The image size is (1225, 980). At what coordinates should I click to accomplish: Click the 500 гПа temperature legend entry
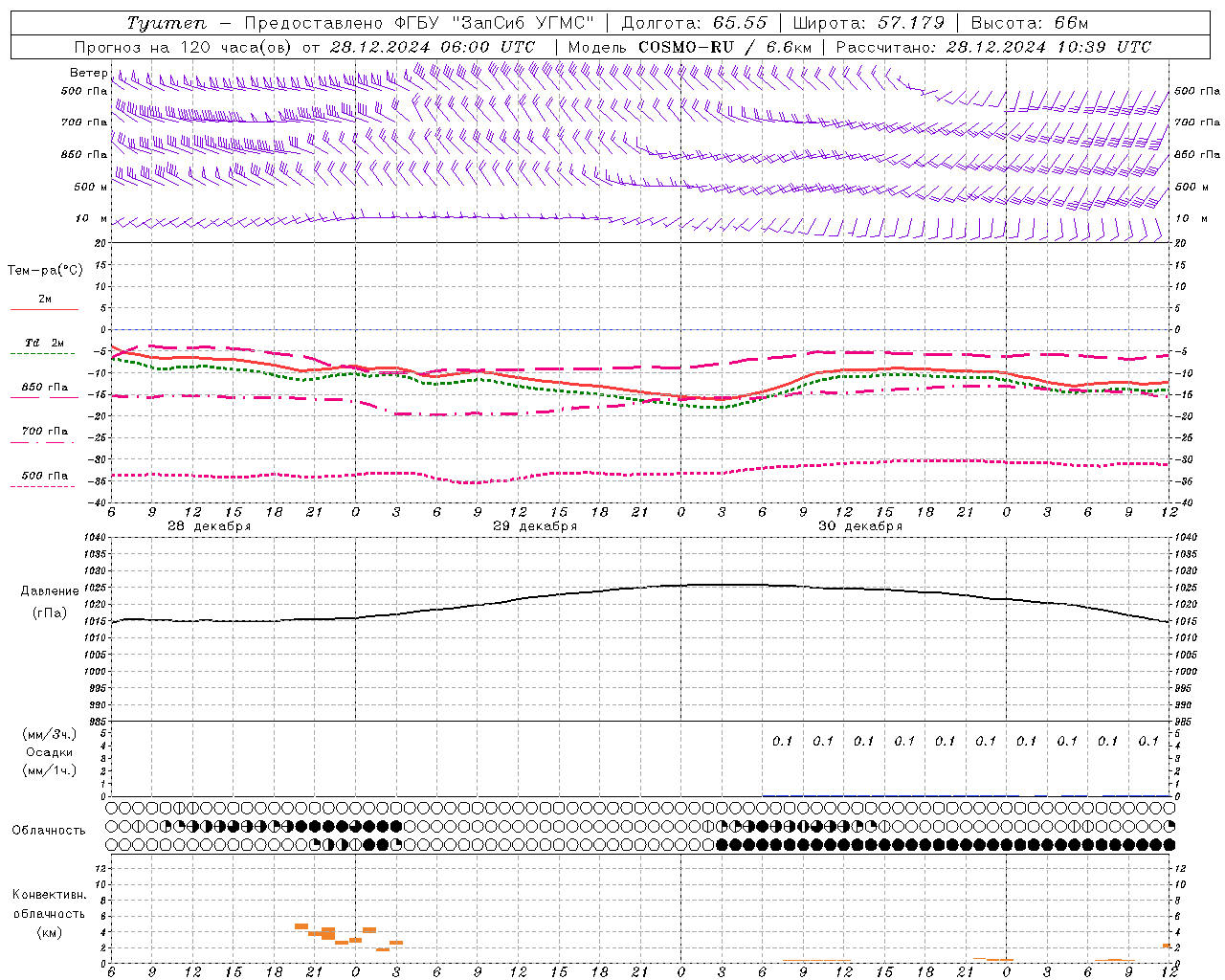tap(45, 476)
